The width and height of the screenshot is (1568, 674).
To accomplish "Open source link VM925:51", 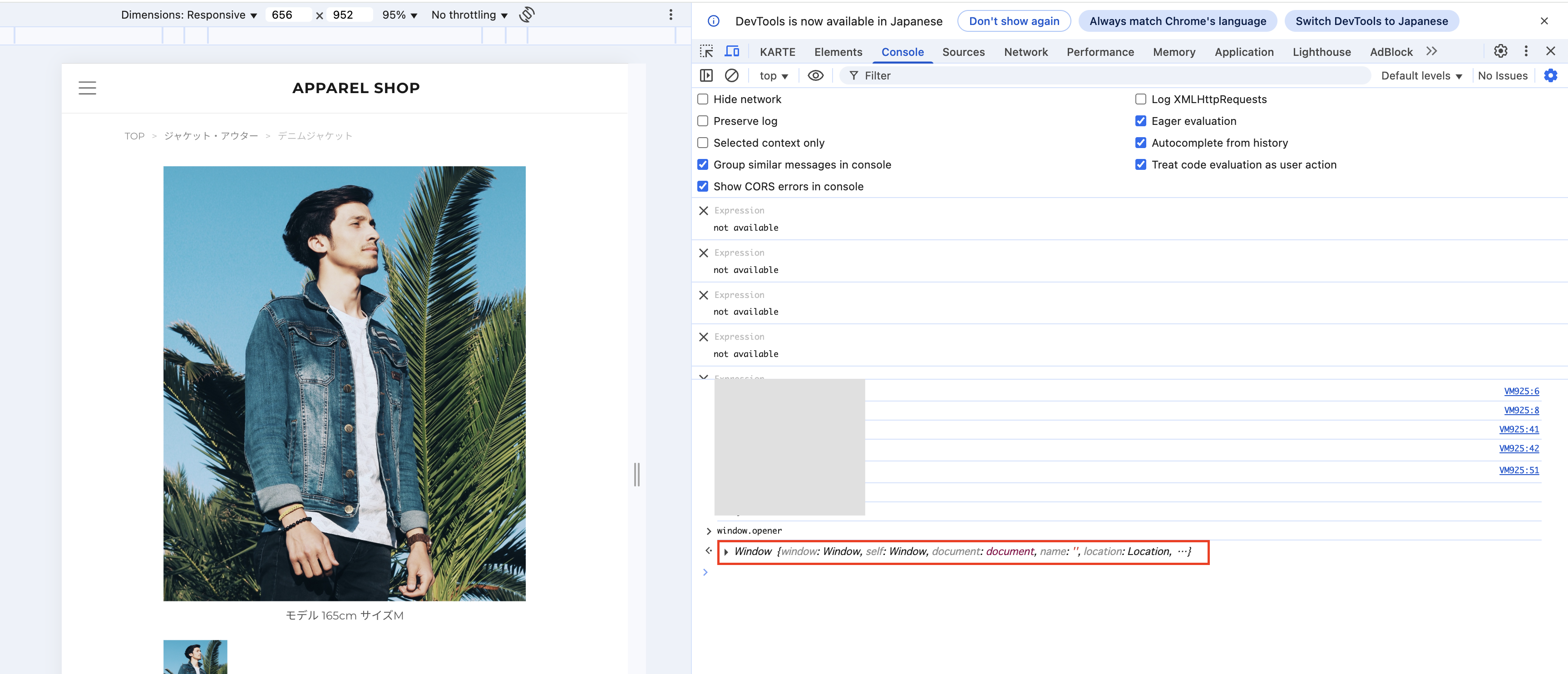I will pos(1519,470).
